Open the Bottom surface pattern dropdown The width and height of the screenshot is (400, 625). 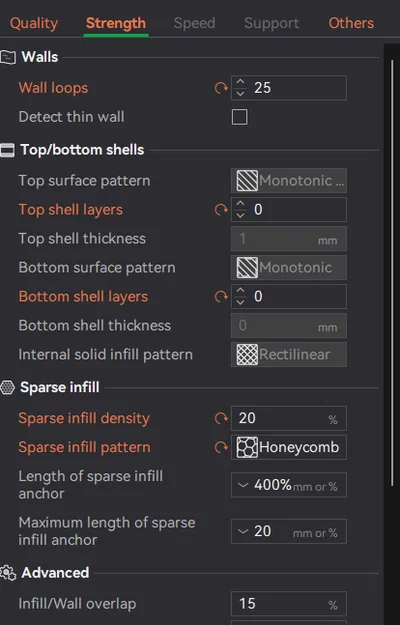point(289,267)
